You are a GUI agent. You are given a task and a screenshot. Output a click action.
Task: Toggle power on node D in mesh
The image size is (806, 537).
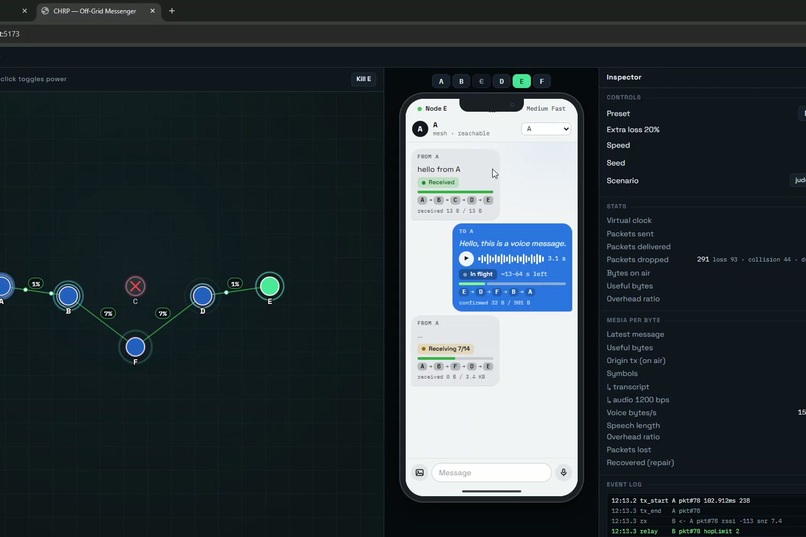203,295
